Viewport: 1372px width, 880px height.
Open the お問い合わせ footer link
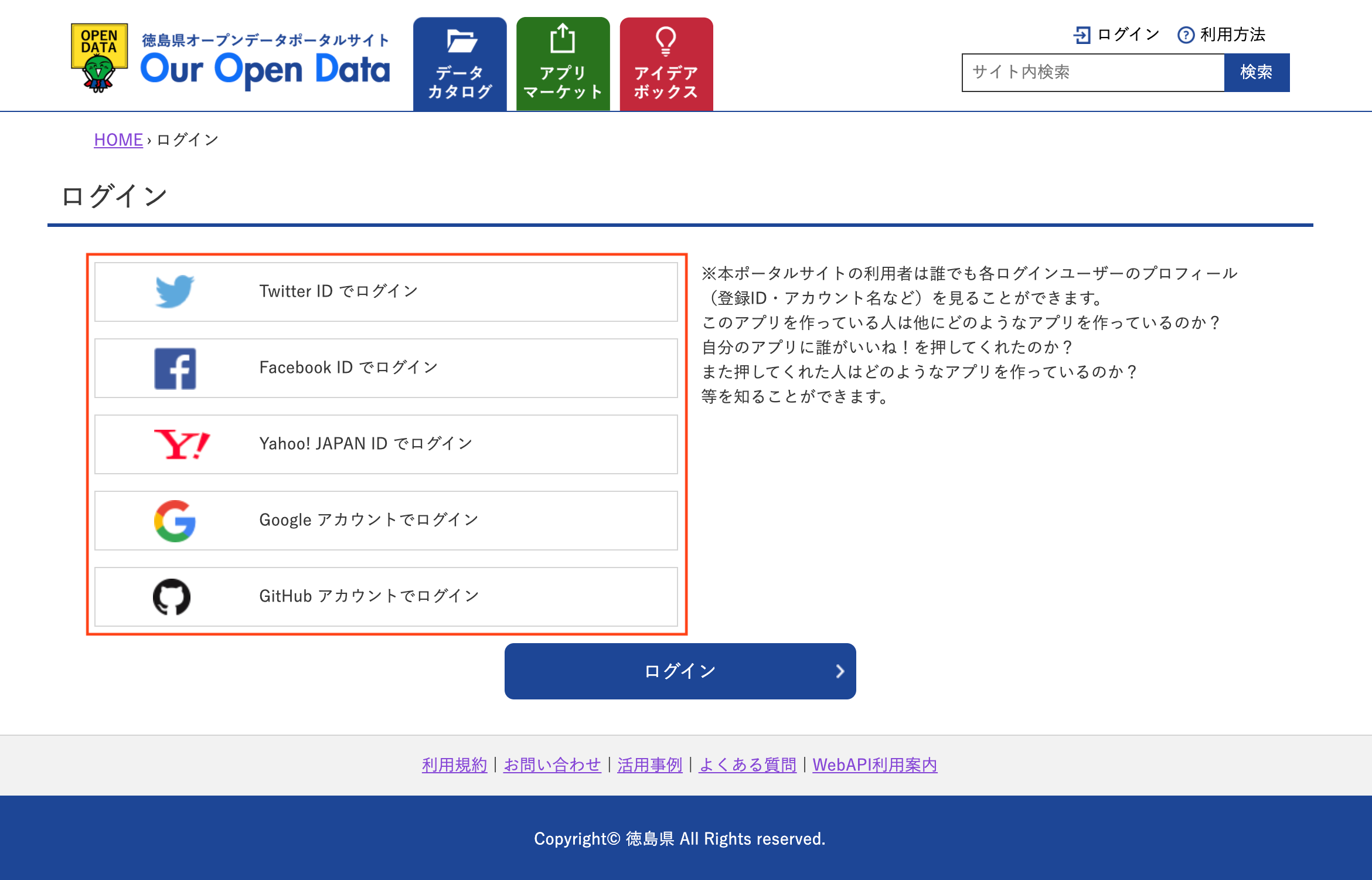(x=552, y=765)
